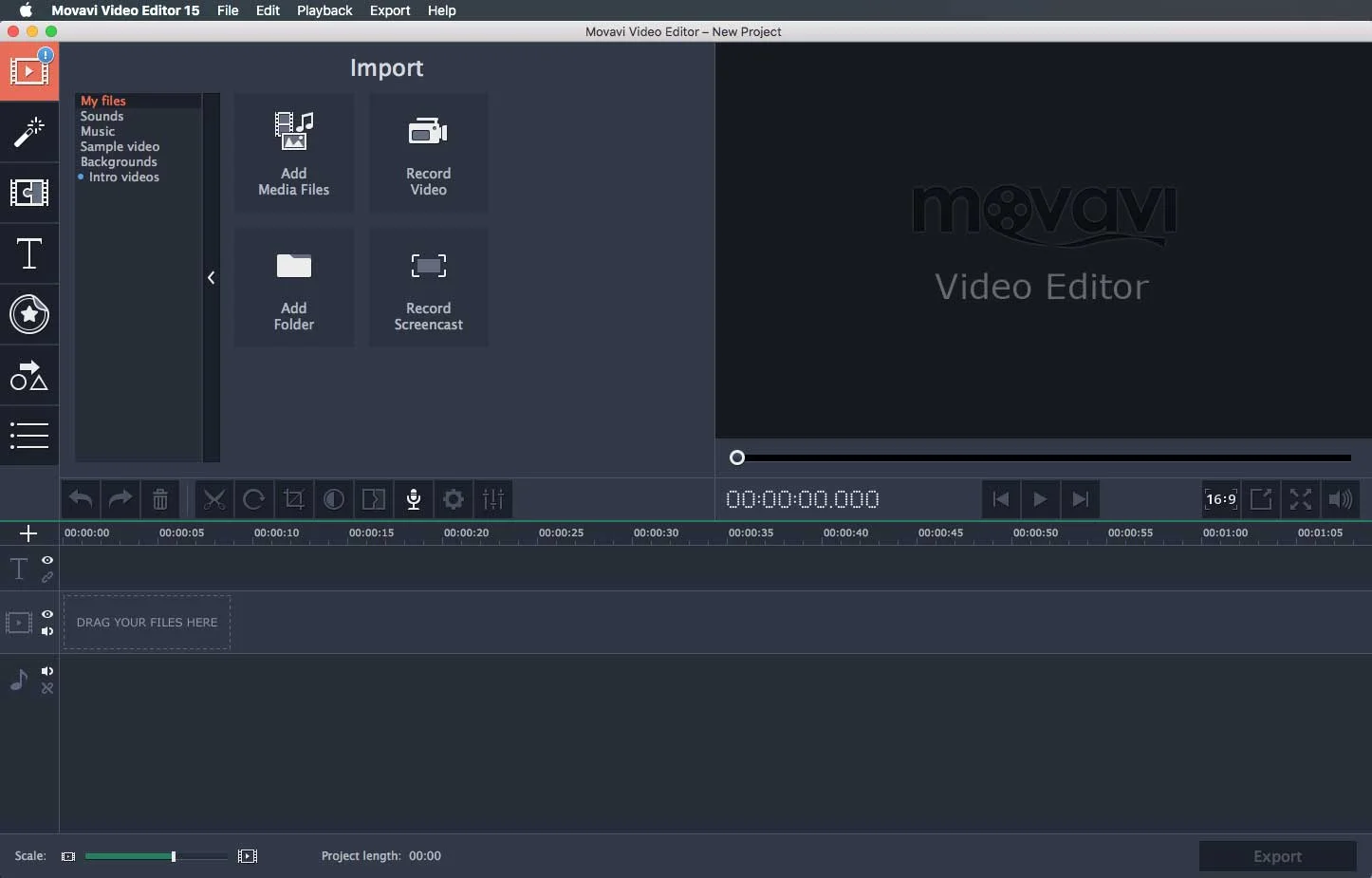Click the timeline scale slider handle
The height and width of the screenshot is (878, 1372).
click(173, 856)
